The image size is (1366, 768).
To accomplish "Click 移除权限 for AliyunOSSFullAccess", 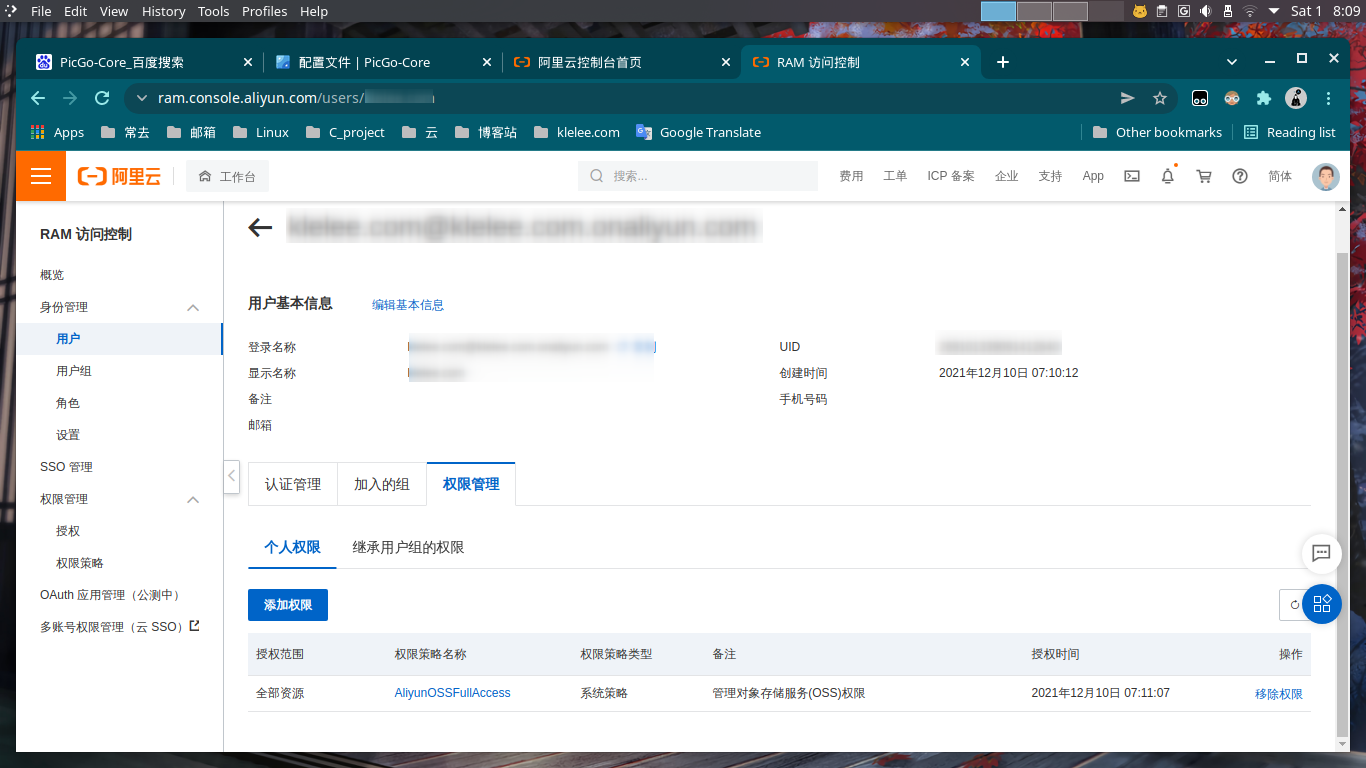I will pos(1279,694).
